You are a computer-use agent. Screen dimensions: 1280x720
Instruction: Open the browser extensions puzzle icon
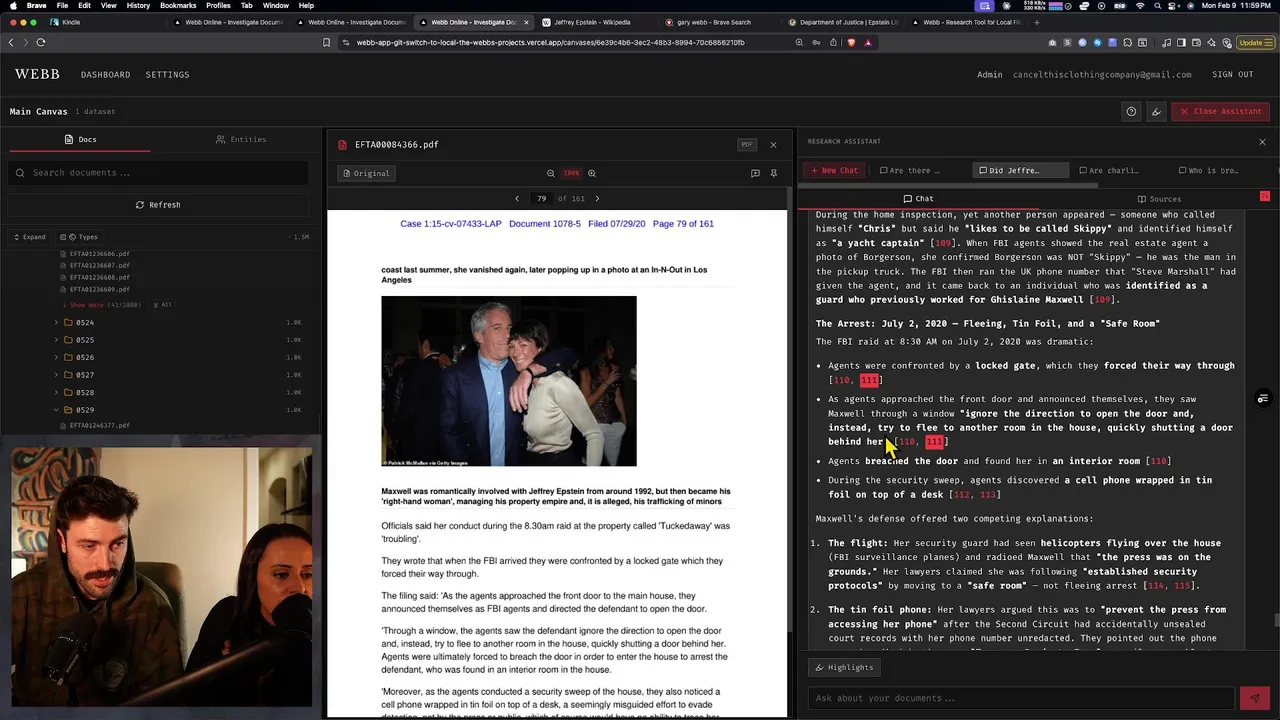[x=1128, y=42]
